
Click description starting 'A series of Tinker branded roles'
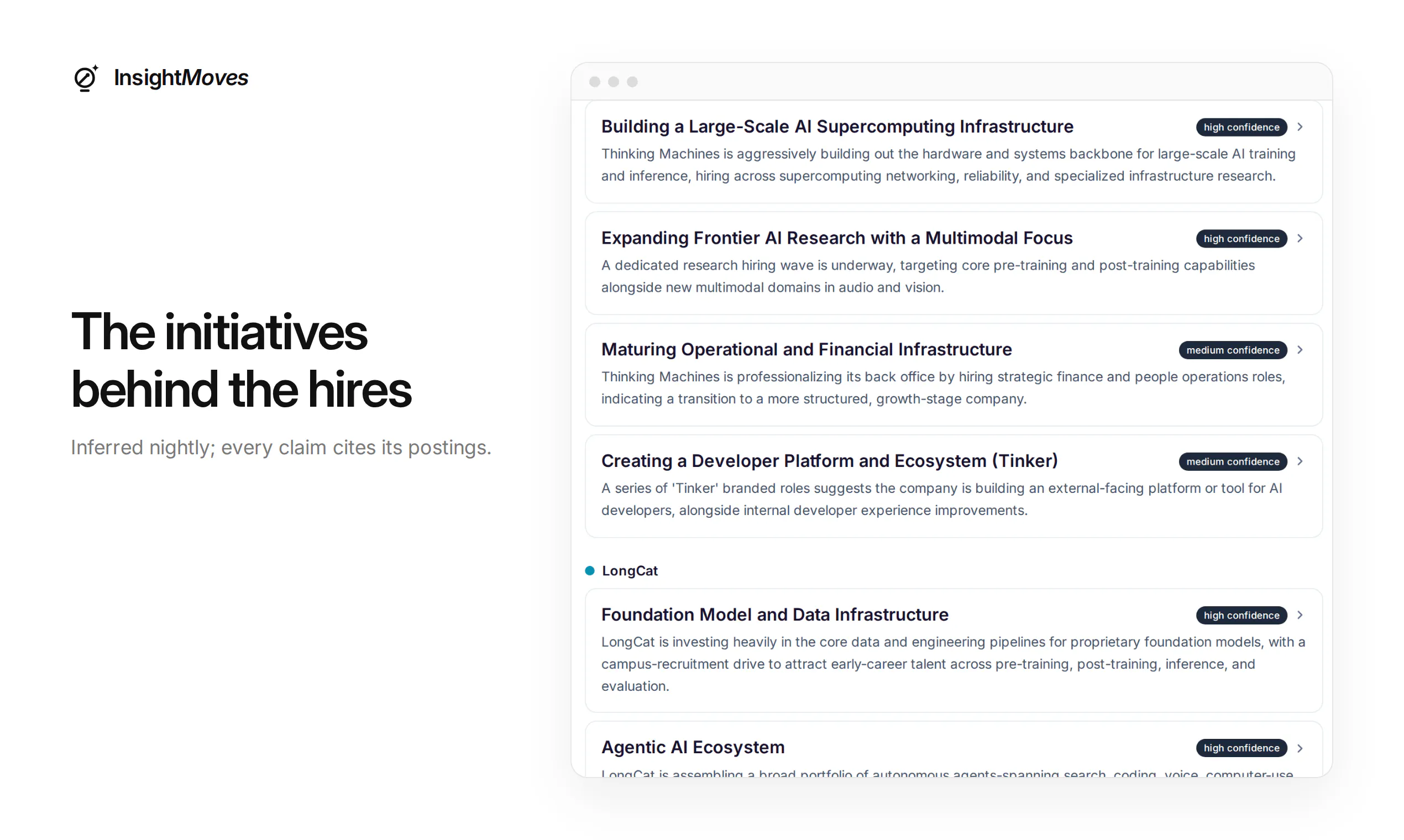click(941, 499)
